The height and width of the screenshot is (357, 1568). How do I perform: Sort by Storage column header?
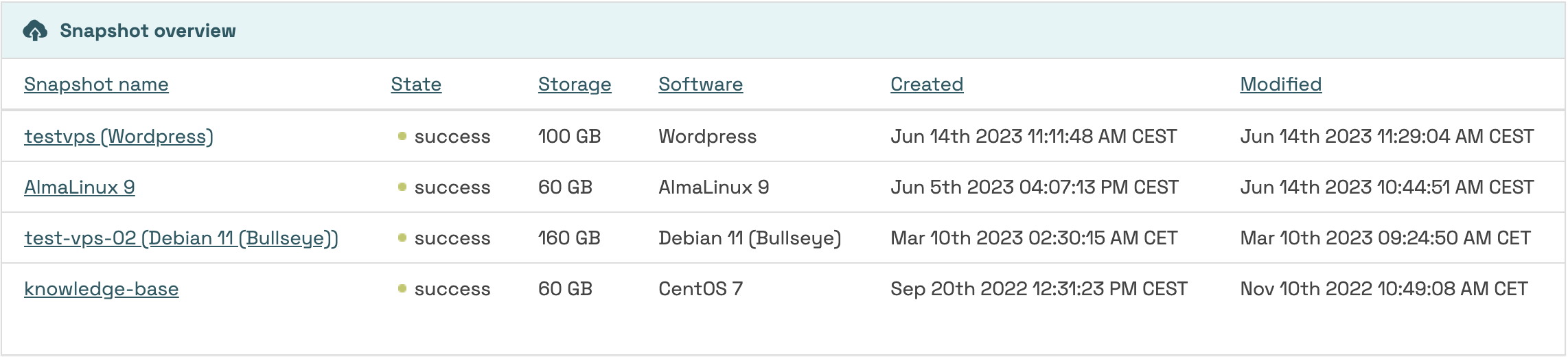575,84
